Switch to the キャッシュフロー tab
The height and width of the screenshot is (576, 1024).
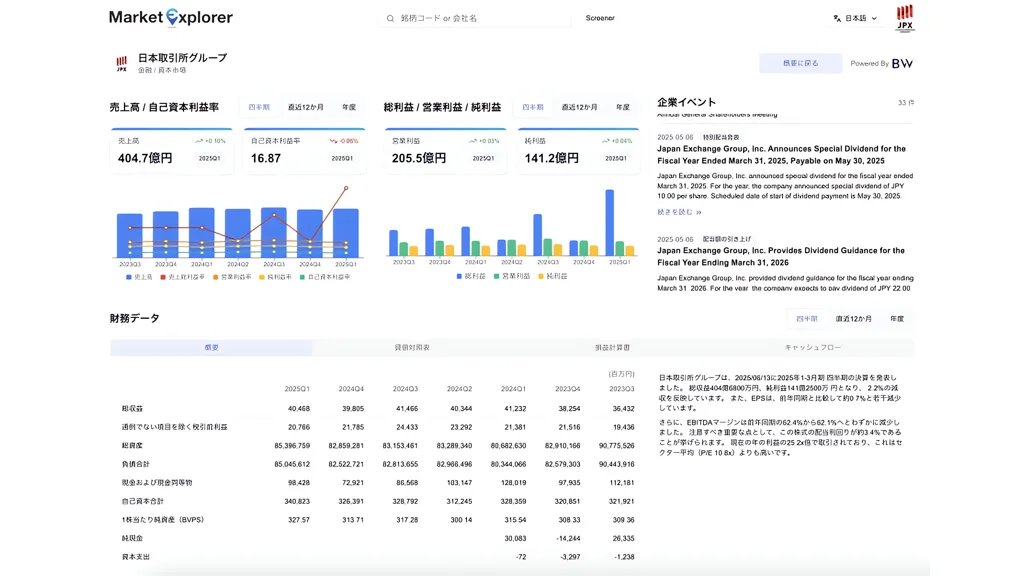813,347
